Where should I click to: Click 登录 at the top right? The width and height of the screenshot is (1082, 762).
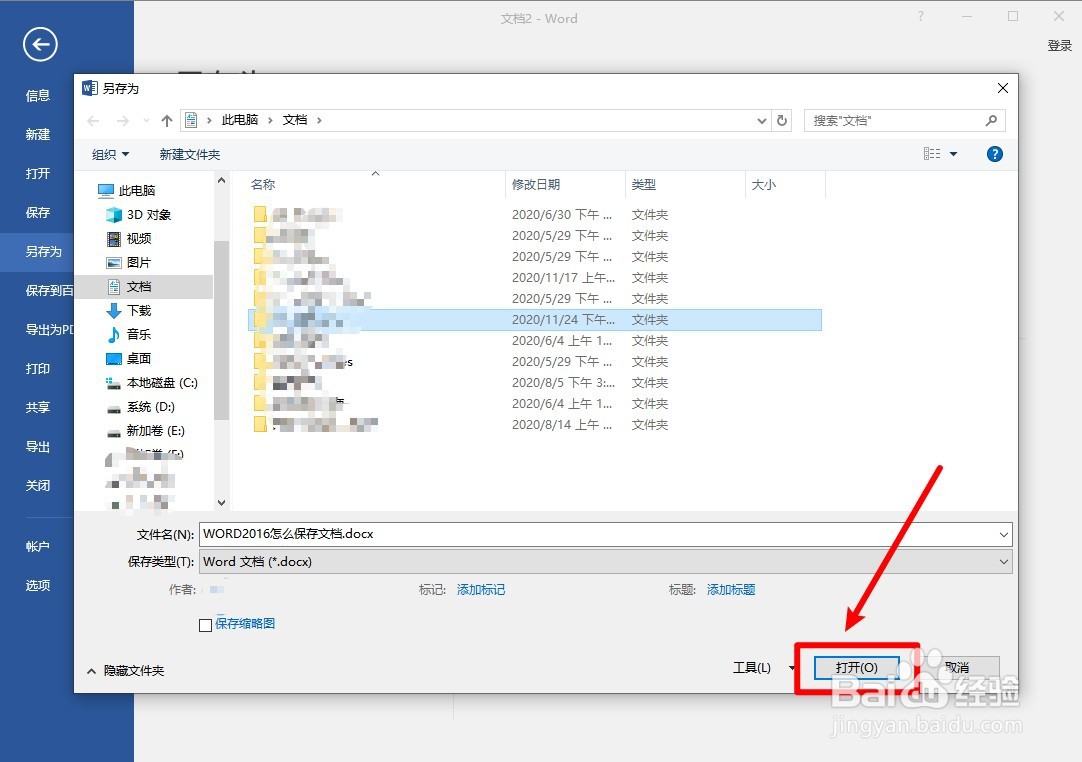click(x=1060, y=45)
